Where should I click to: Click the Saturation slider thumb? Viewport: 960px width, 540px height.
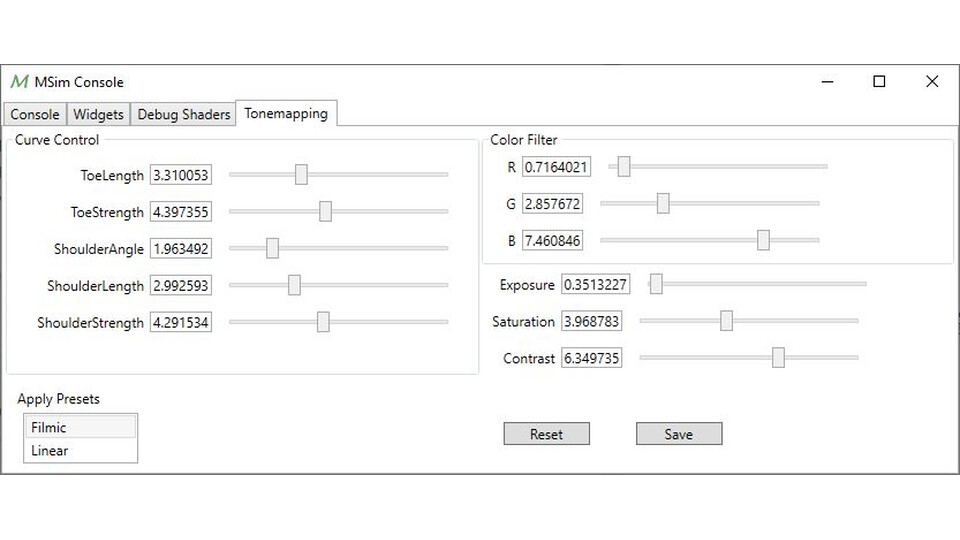pyautogui.click(x=726, y=320)
